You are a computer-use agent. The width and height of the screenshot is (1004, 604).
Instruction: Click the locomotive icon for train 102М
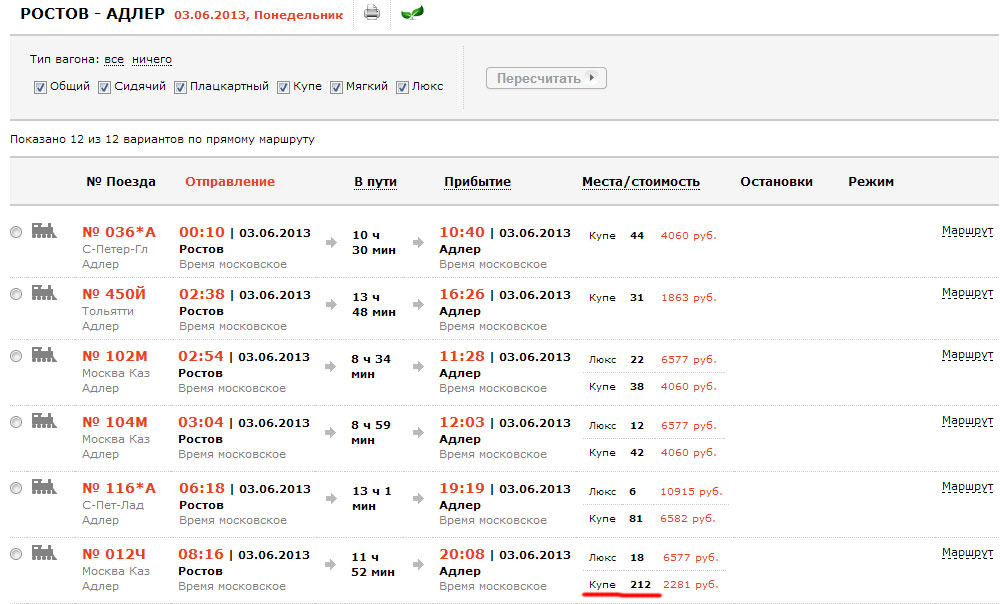[x=45, y=355]
